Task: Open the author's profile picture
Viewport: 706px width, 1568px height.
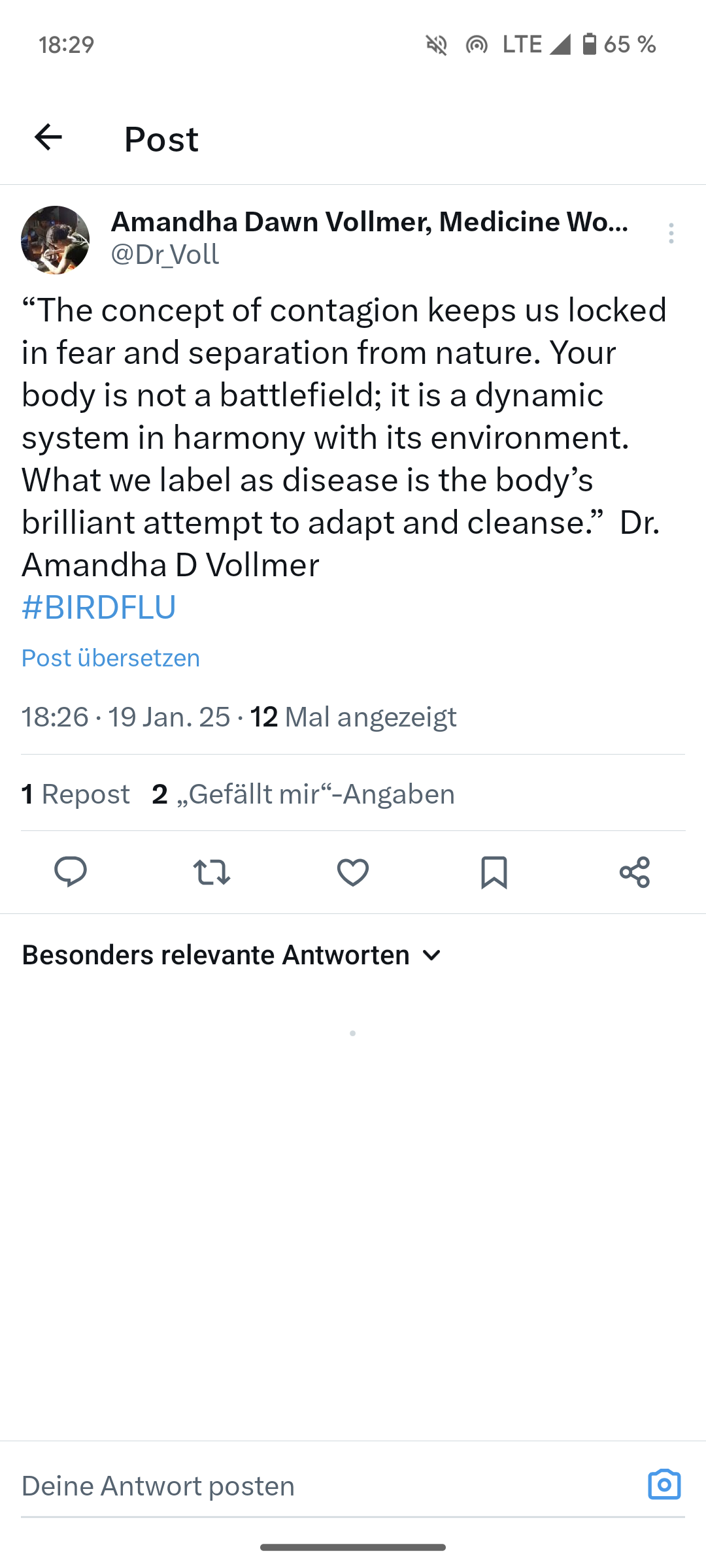Action: point(56,240)
